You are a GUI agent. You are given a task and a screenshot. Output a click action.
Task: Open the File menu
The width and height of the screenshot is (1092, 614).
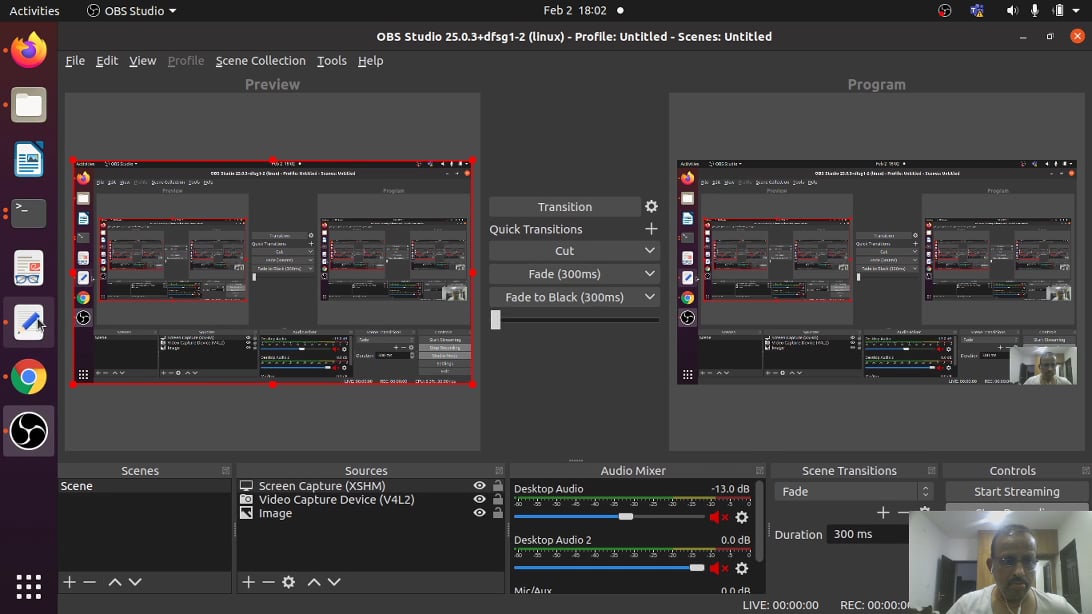click(75, 61)
